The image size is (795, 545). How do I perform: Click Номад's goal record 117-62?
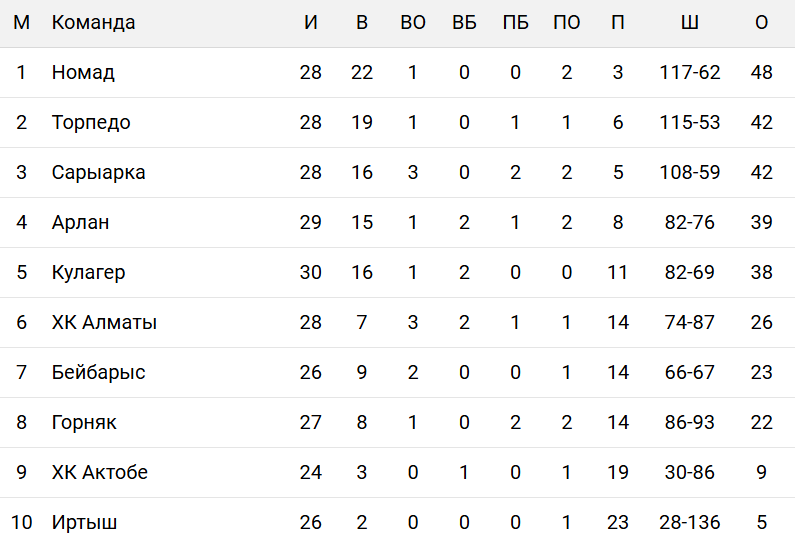coord(690,73)
